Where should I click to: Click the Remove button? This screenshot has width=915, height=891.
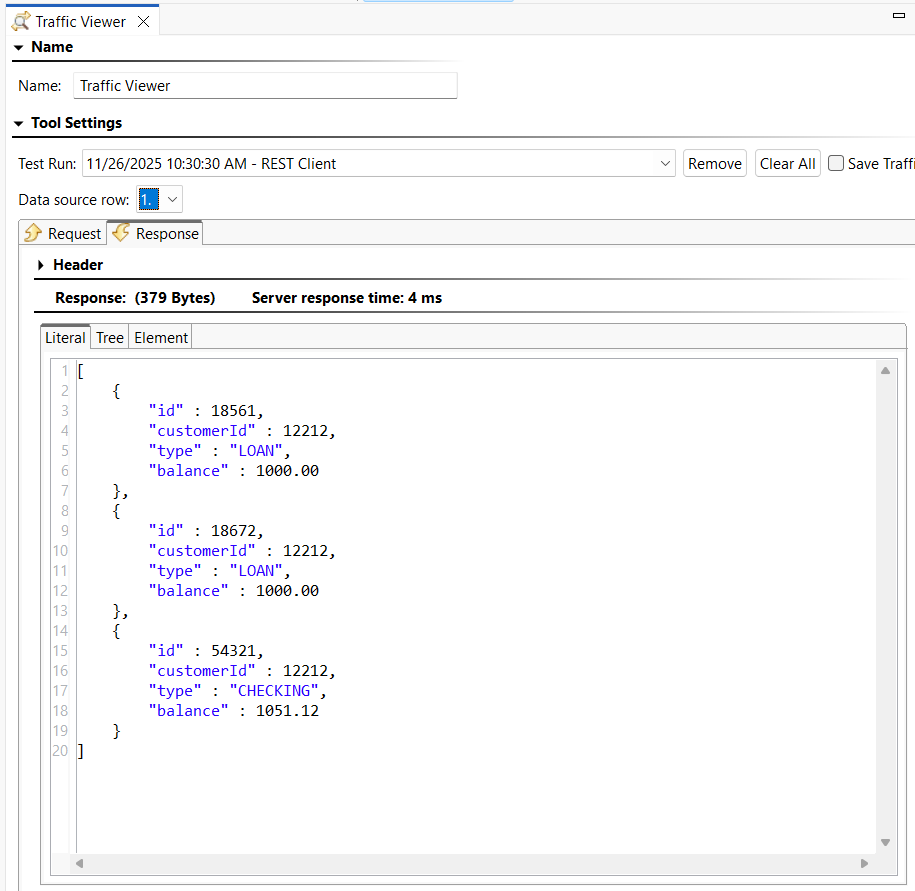tap(714, 163)
